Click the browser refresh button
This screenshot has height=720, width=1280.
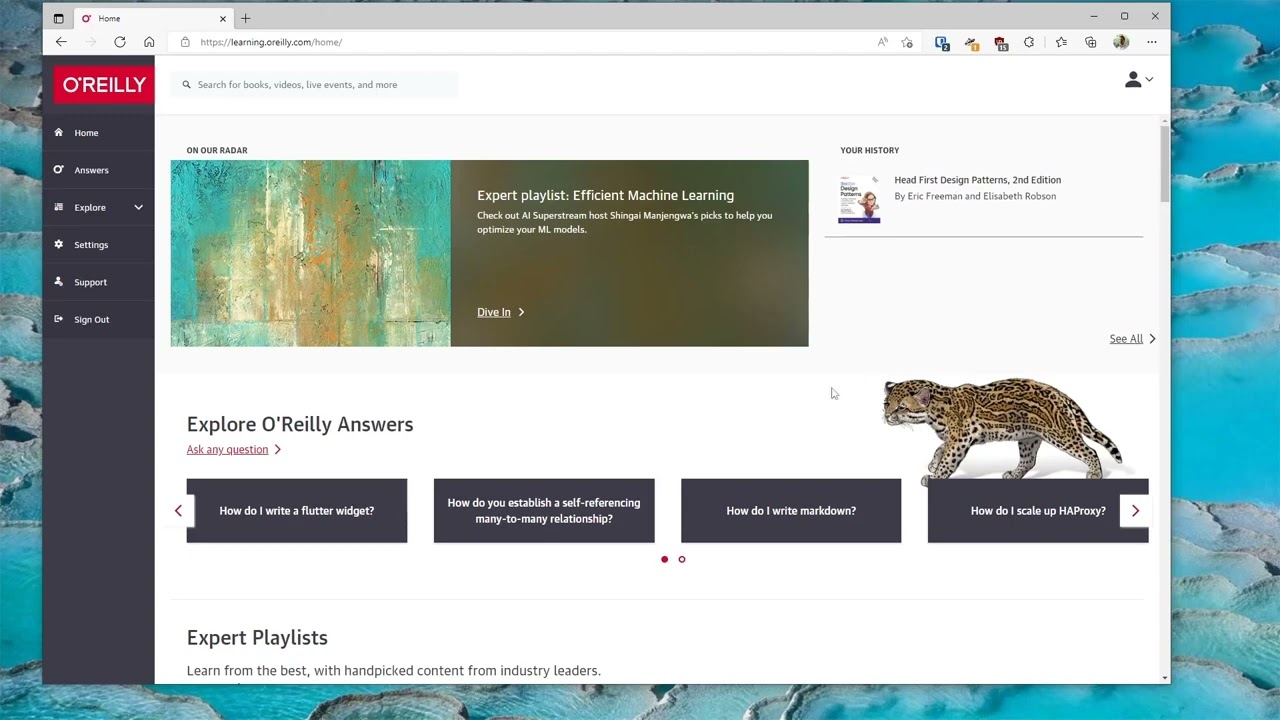point(120,42)
